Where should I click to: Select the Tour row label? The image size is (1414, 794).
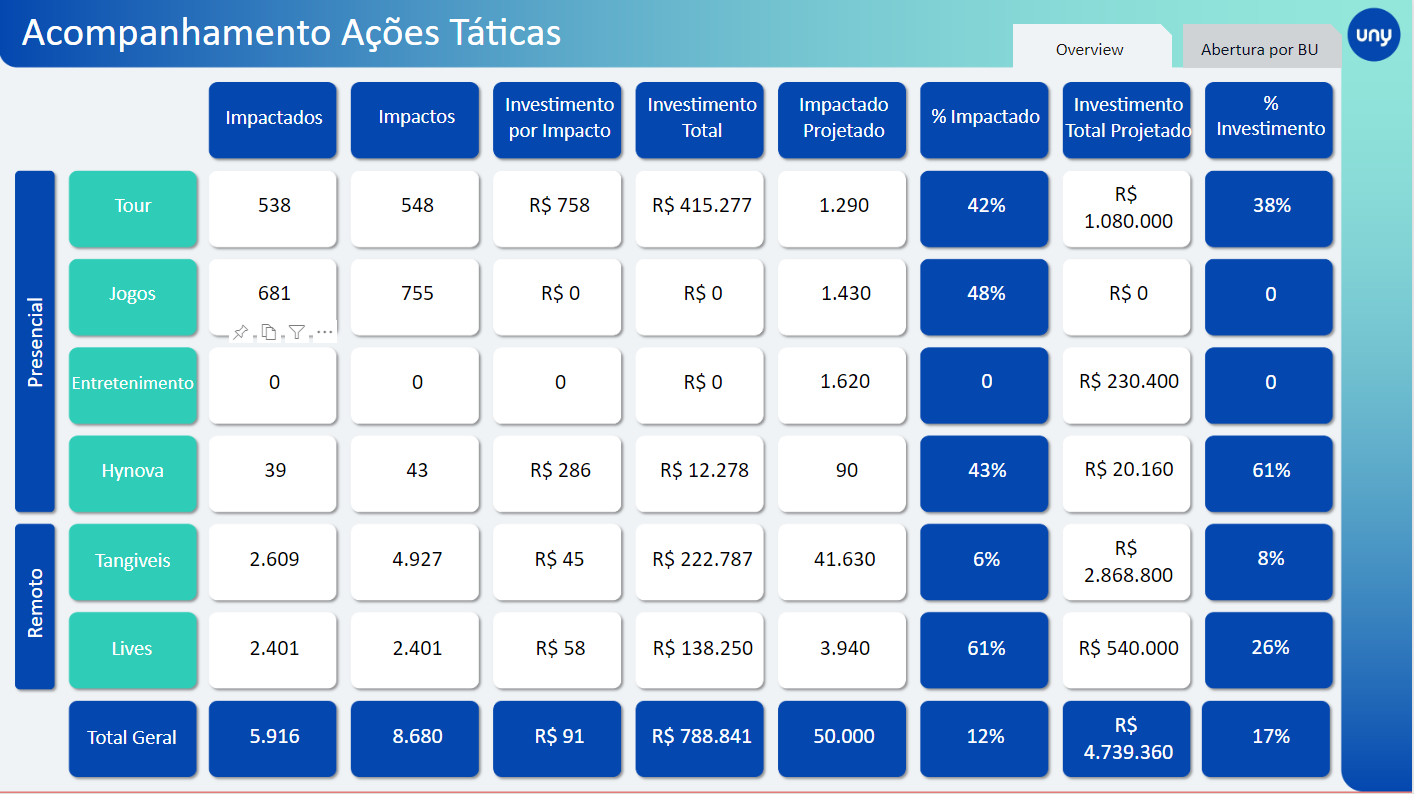(133, 207)
